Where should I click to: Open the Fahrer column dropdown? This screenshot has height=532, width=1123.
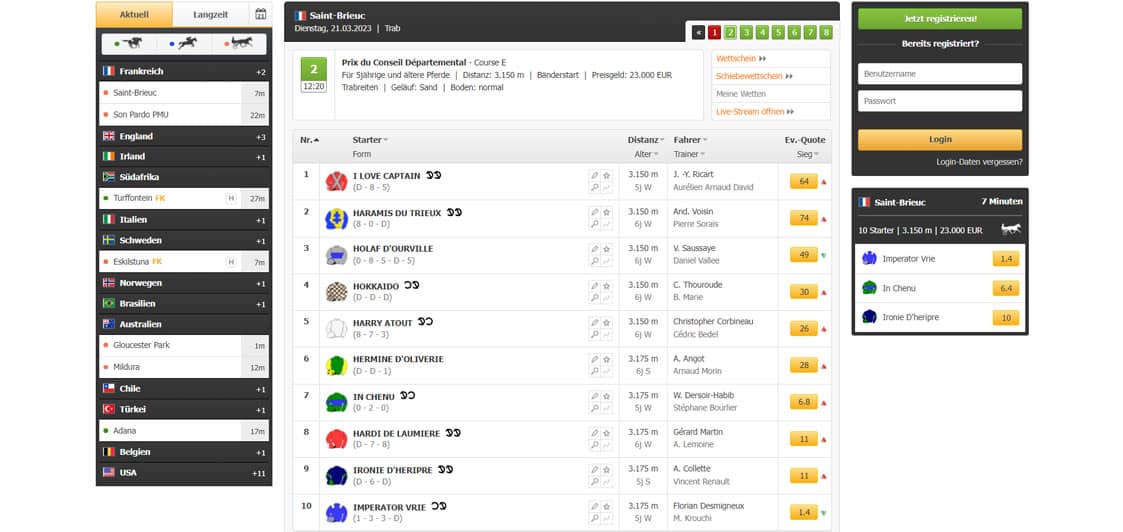[690, 140]
